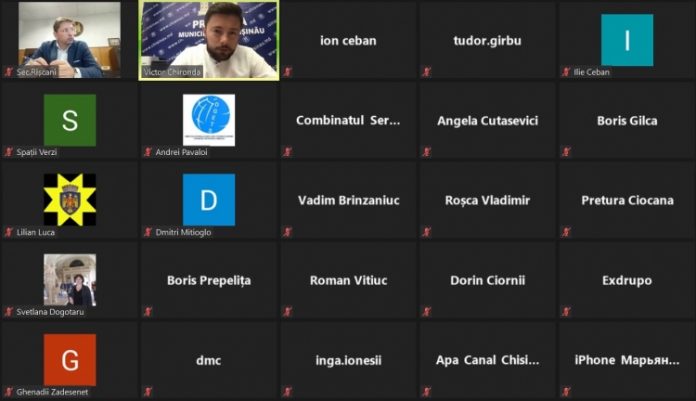Image resolution: width=696 pixels, height=401 pixels.
Task: Select the Angela Cutasevici participant tile
Action: coord(487,120)
